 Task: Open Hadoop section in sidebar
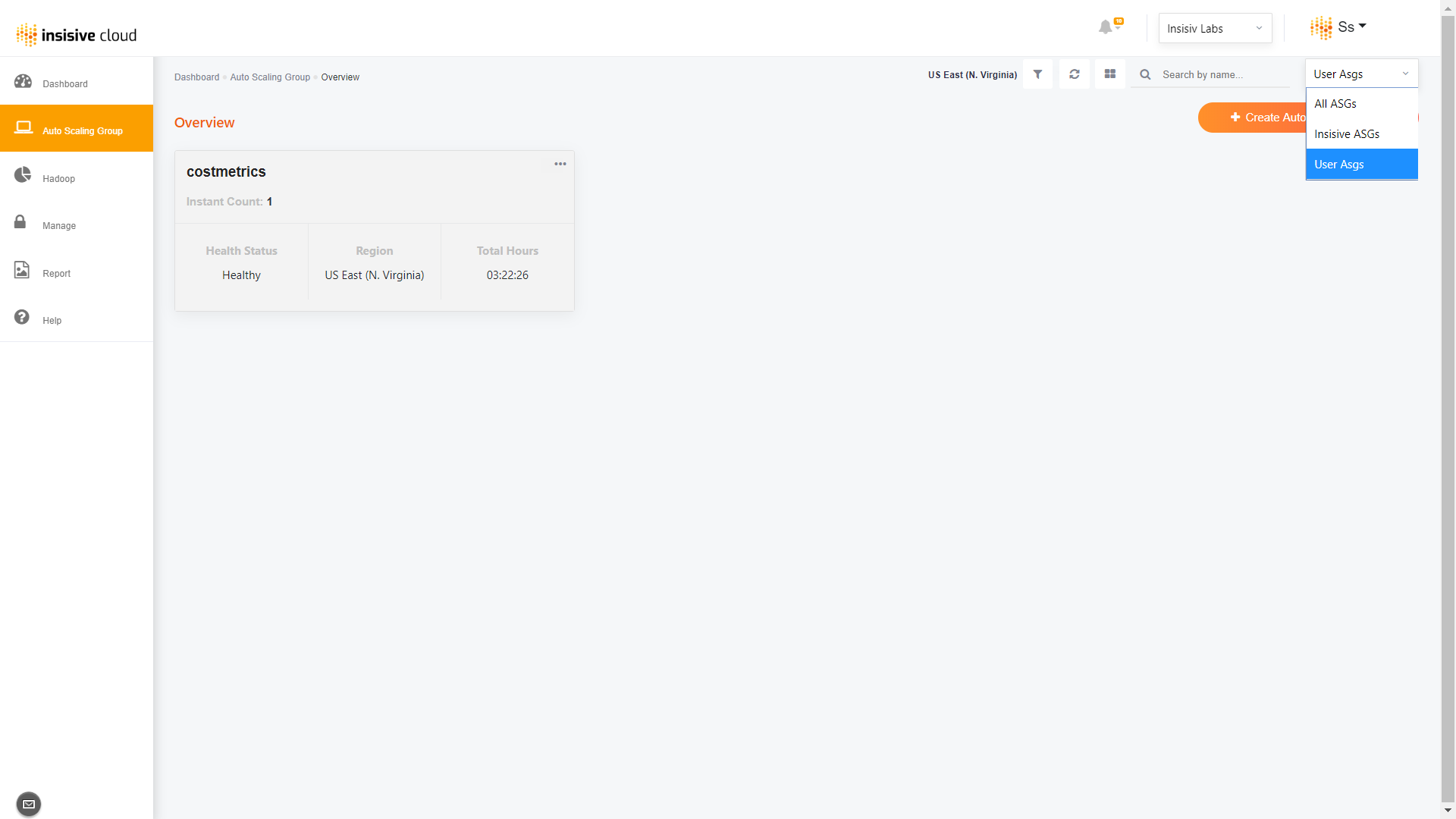[x=58, y=178]
